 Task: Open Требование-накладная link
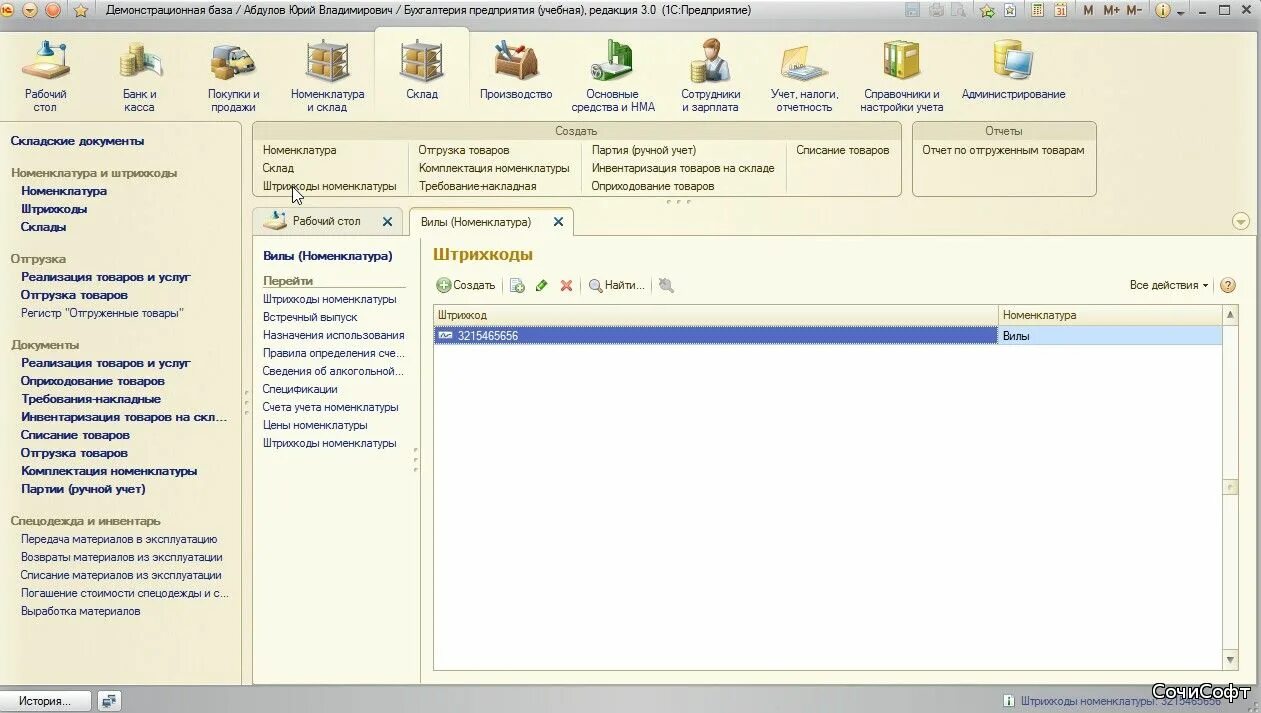coord(477,186)
